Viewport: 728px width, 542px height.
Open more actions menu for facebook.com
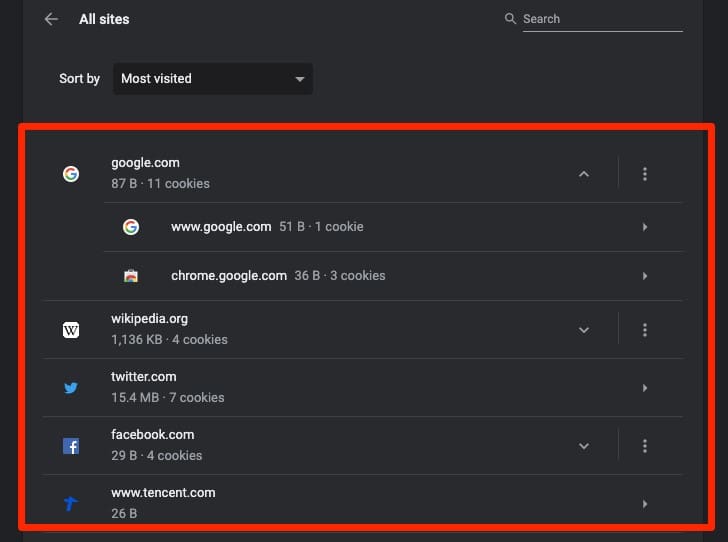tap(644, 446)
